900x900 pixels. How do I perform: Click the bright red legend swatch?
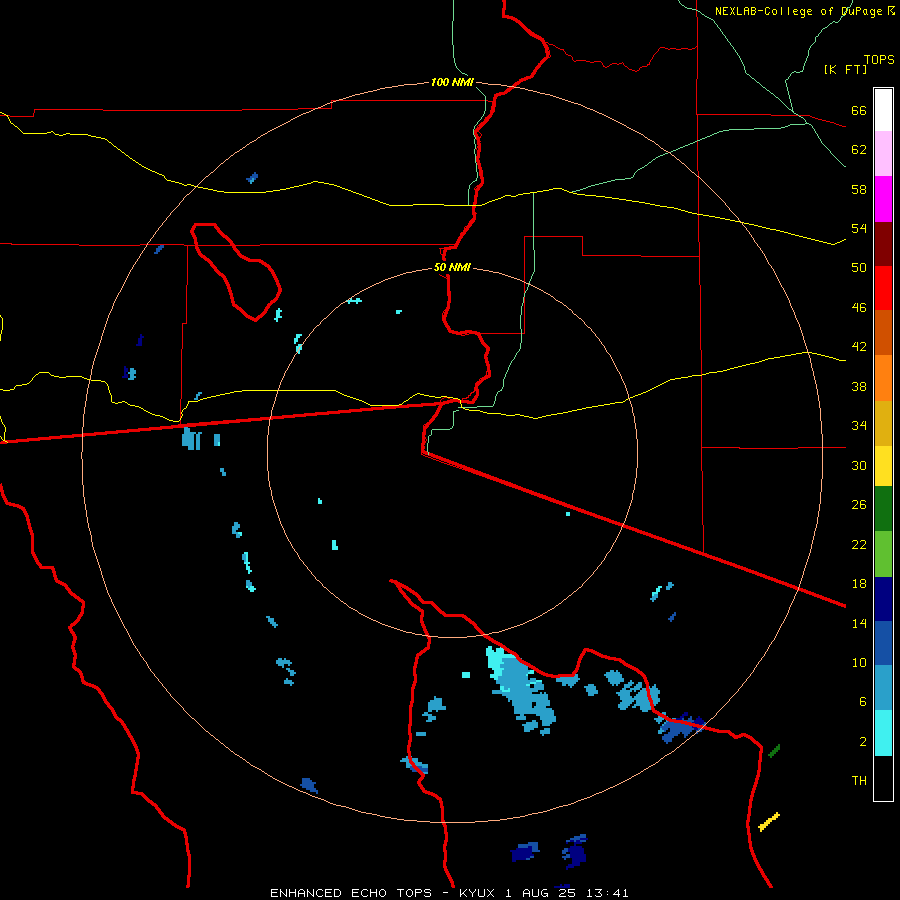[883, 288]
